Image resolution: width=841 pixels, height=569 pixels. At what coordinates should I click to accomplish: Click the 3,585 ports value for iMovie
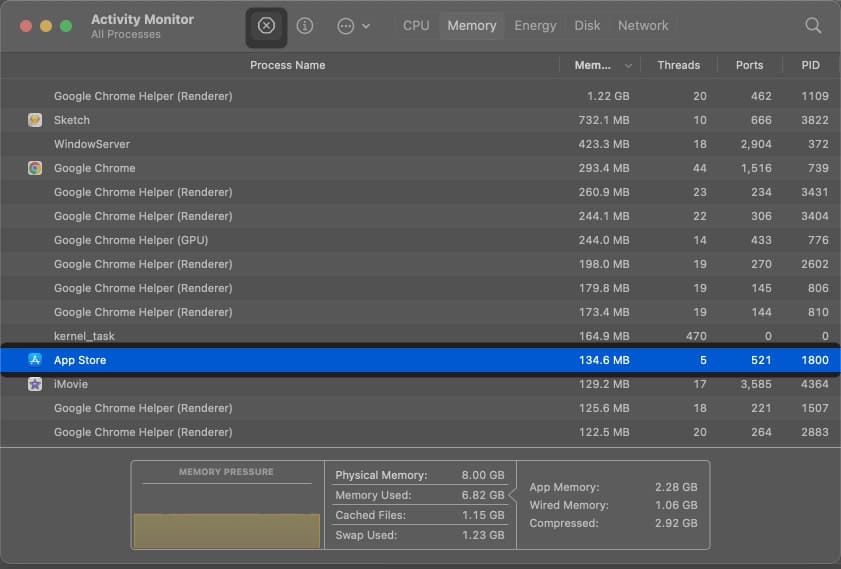coord(756,384)
